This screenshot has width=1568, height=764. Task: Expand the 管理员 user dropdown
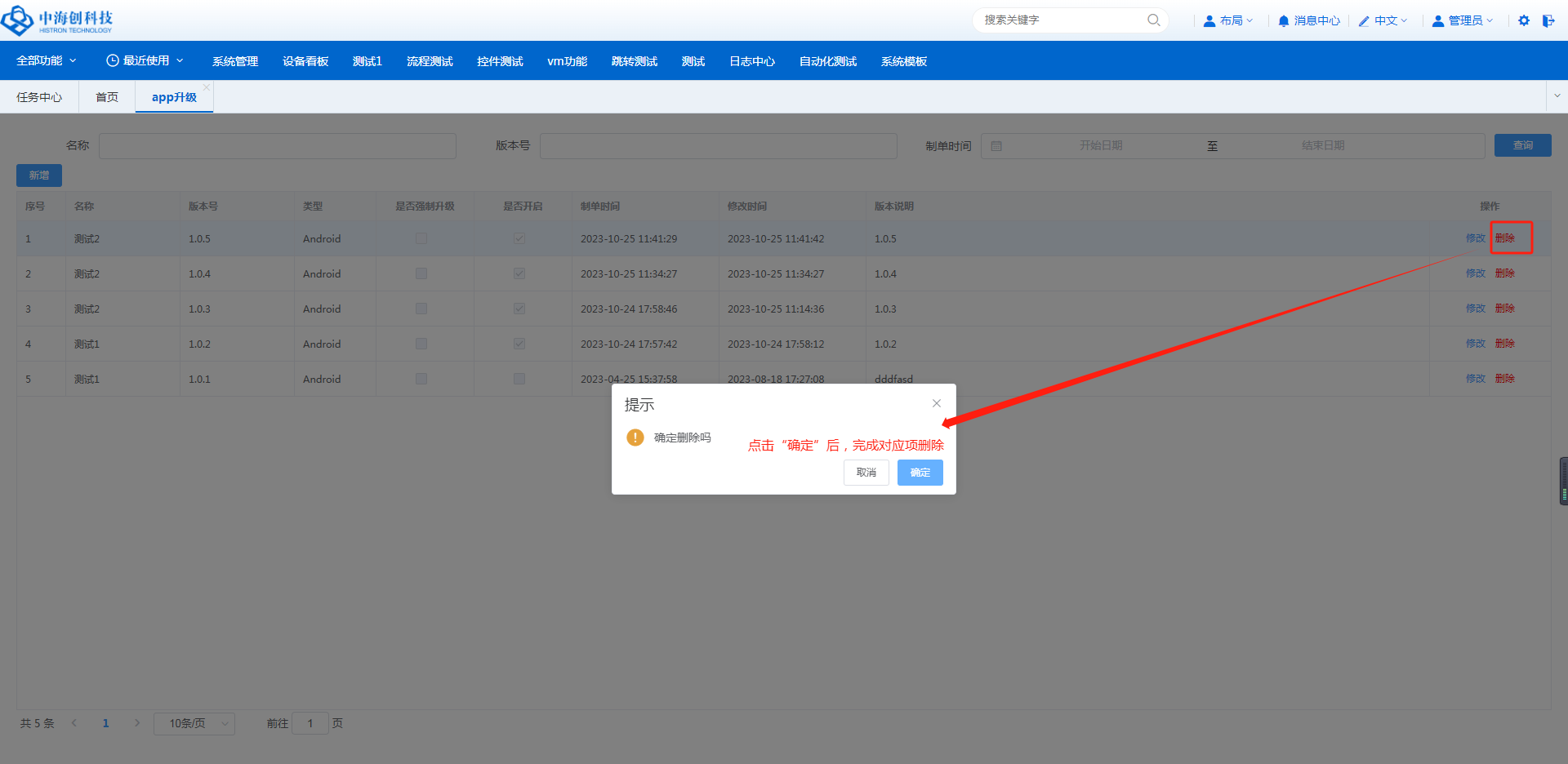coord(1463,20)
